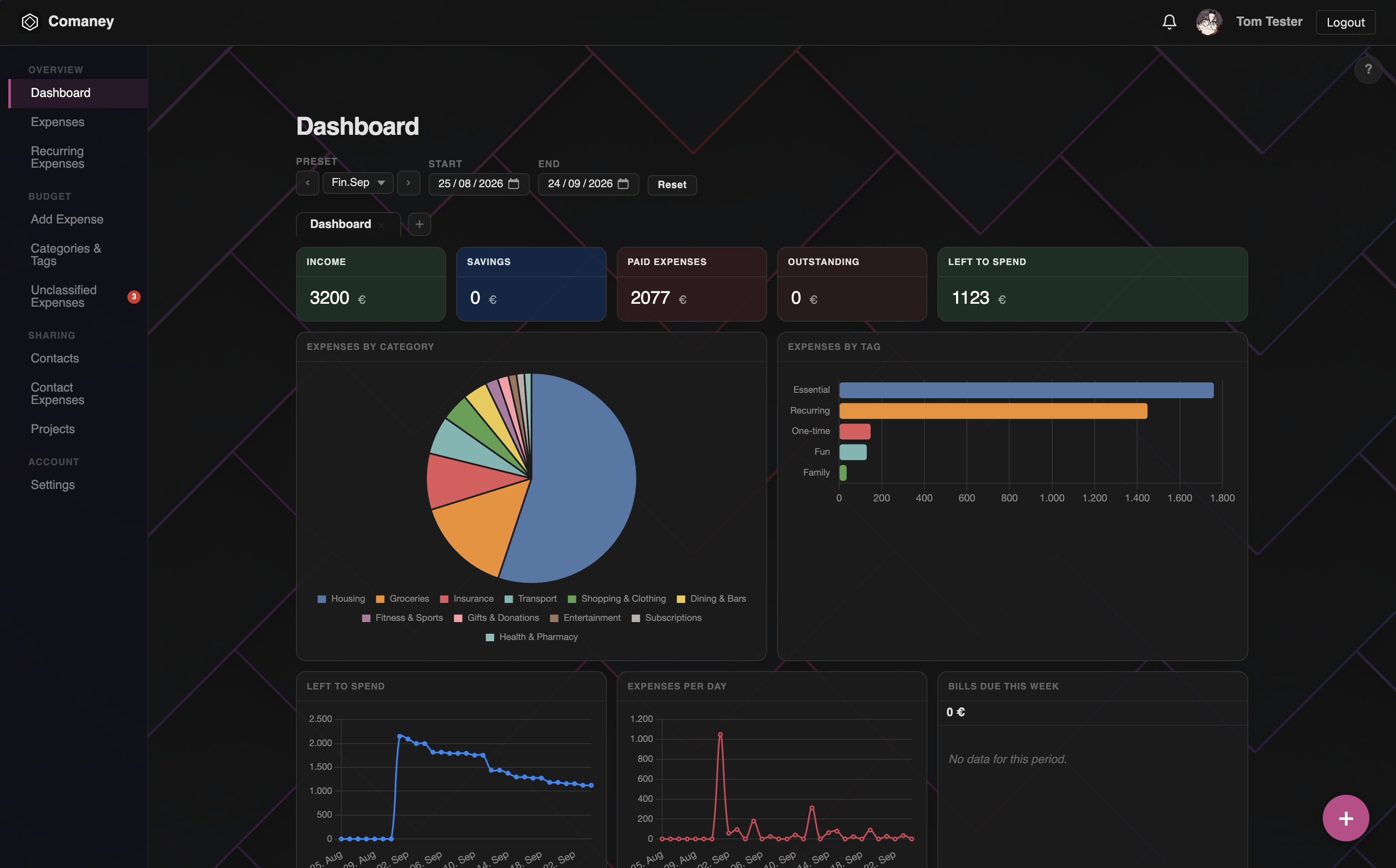
Task: Toggle the Gifts & Donations legend entry
Action: 496,618
